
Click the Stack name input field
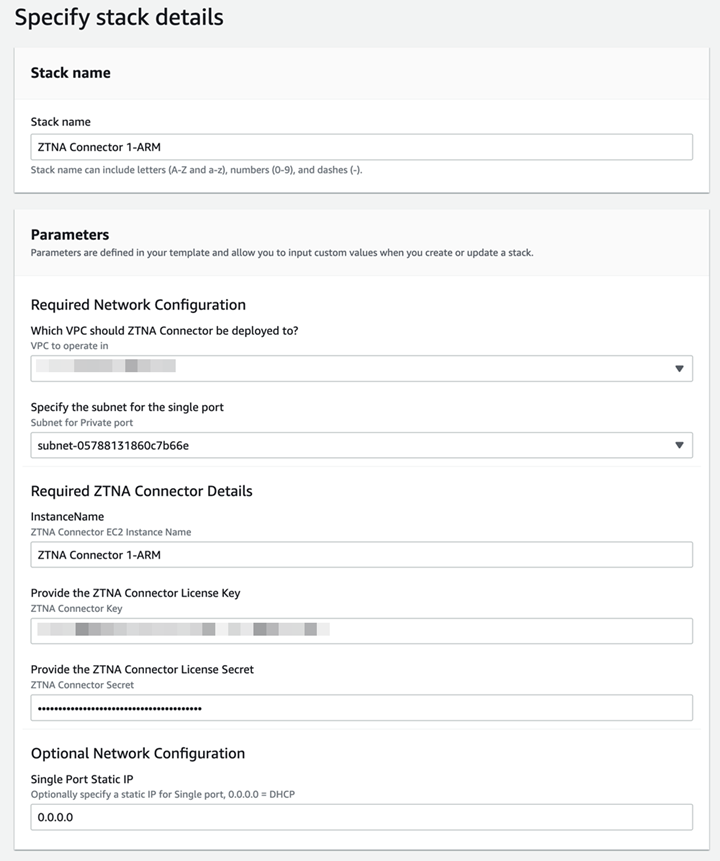pyautogui.click(x=360, y=147)
